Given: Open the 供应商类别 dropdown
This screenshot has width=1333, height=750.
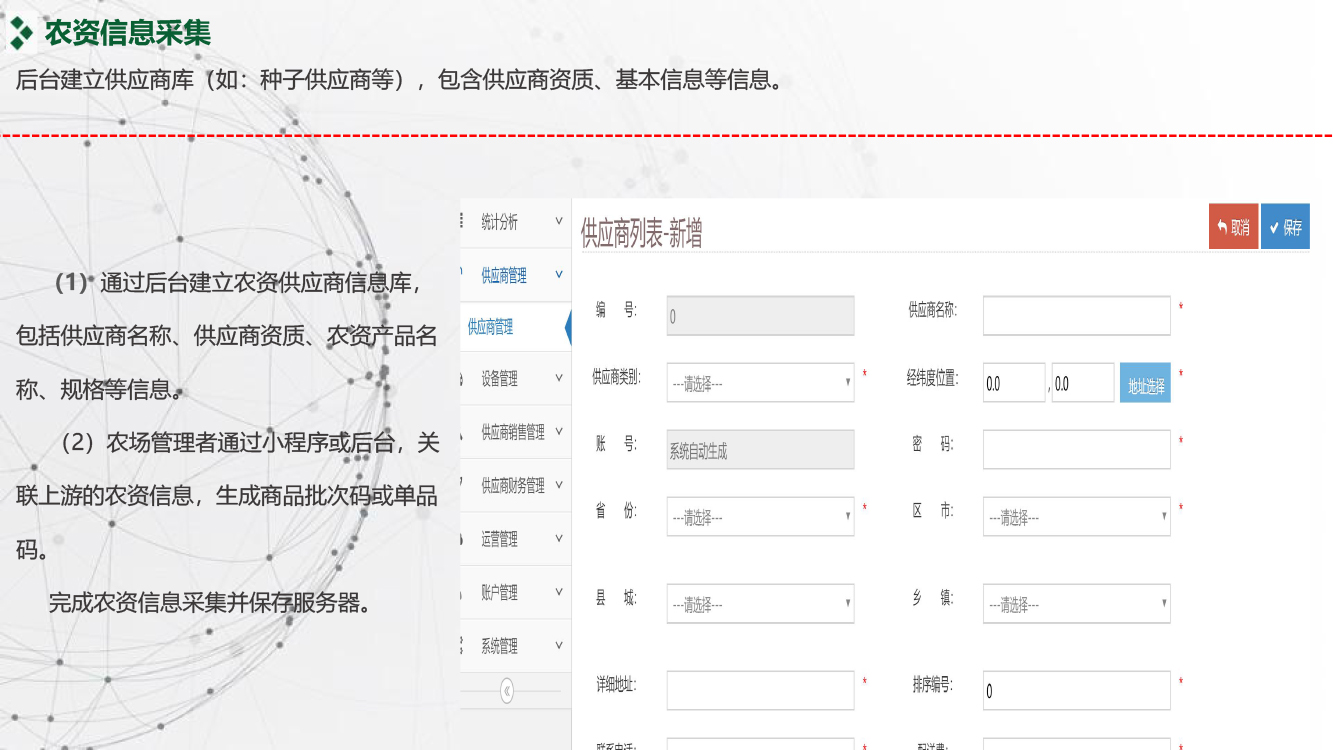Looking at the screenshot, I should pyautogui.click(x=760, y=383).
